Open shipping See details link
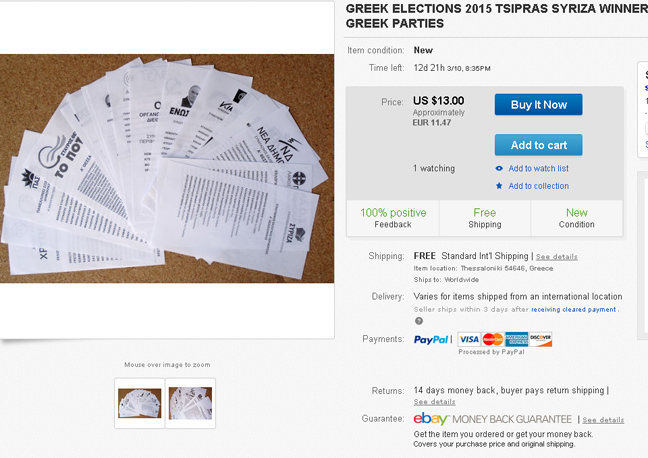 click(x=557, y=257)
